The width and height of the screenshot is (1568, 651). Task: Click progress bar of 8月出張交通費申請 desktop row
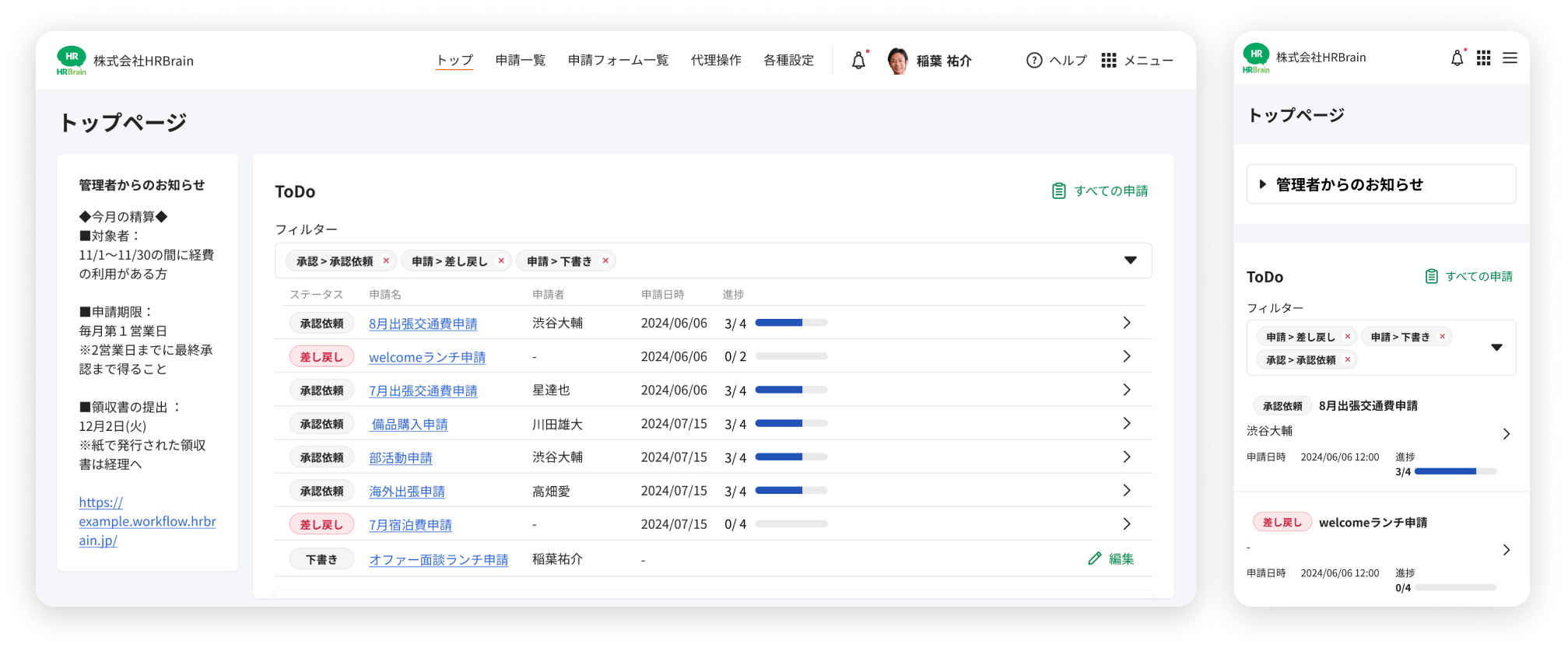tap(791, 323)
